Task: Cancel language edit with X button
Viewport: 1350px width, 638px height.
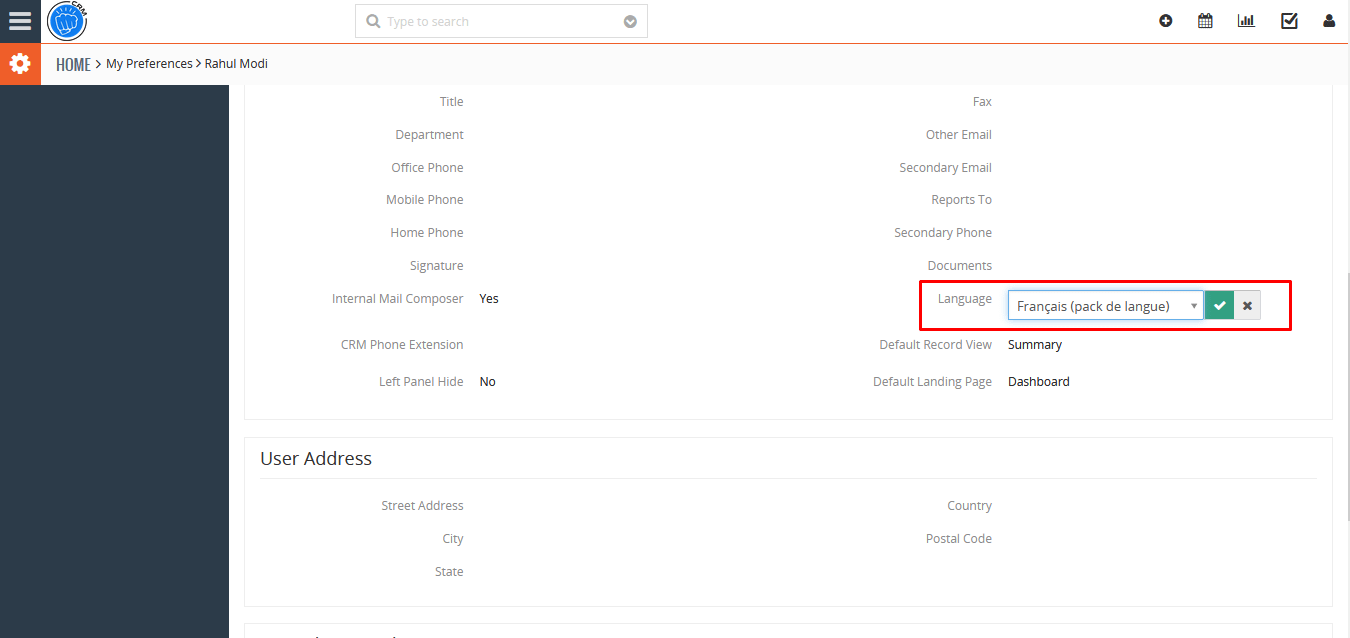Action: click(1246, 305)
